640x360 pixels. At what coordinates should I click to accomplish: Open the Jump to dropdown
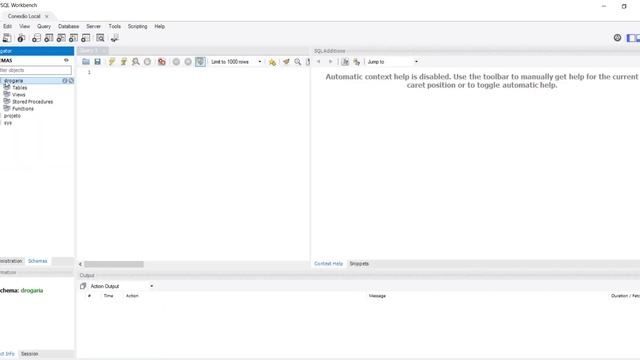coord(393,62)
